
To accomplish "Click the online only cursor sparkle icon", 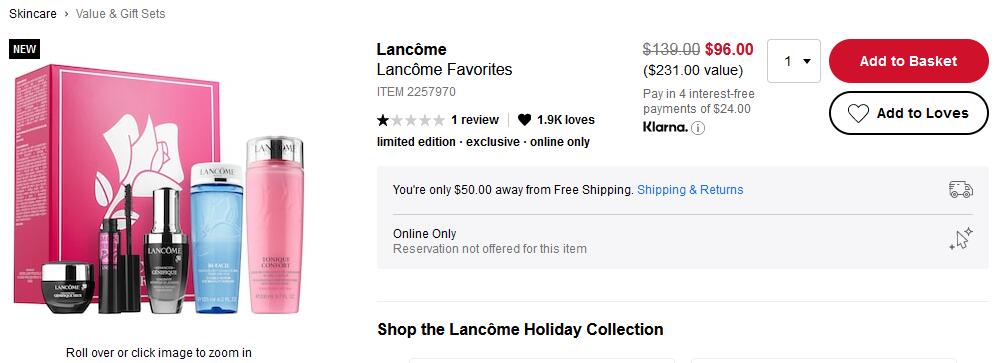I will point(961,238).
